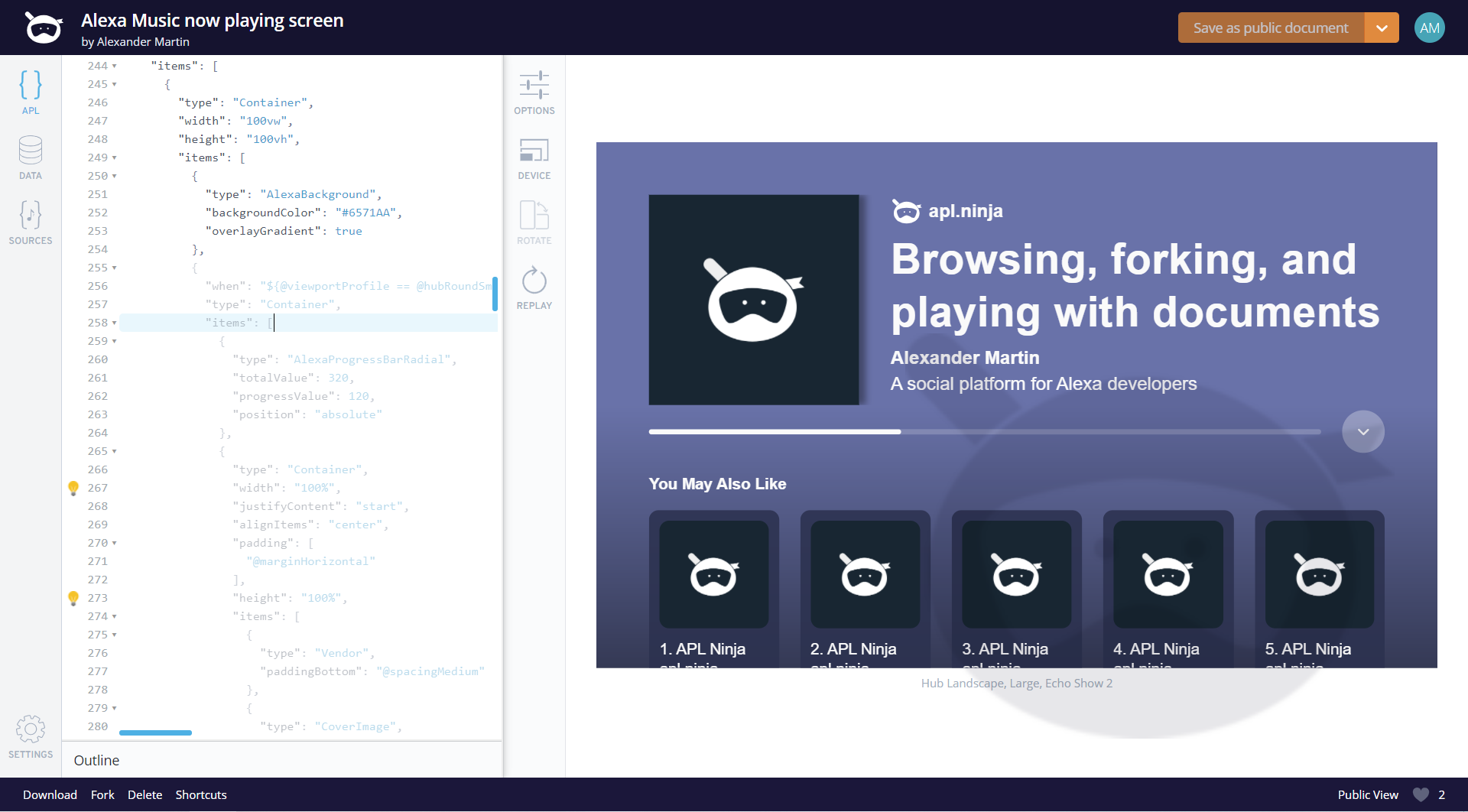Select the 3. APL Ninja card
Viewport: 1468px width, 812px height.
pyautogui.click(x=1017, y=589)
